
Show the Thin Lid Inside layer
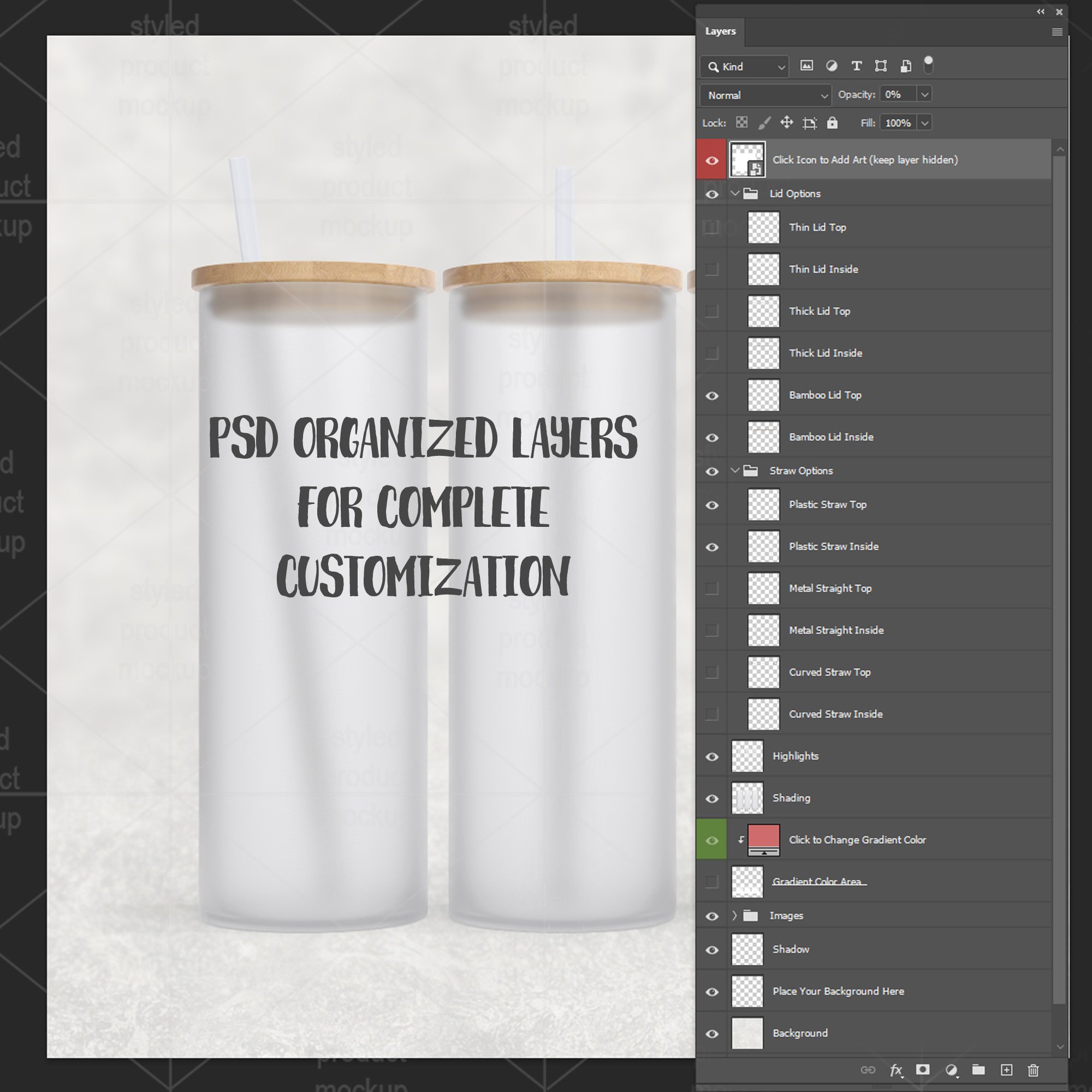(x=712, y=269)
